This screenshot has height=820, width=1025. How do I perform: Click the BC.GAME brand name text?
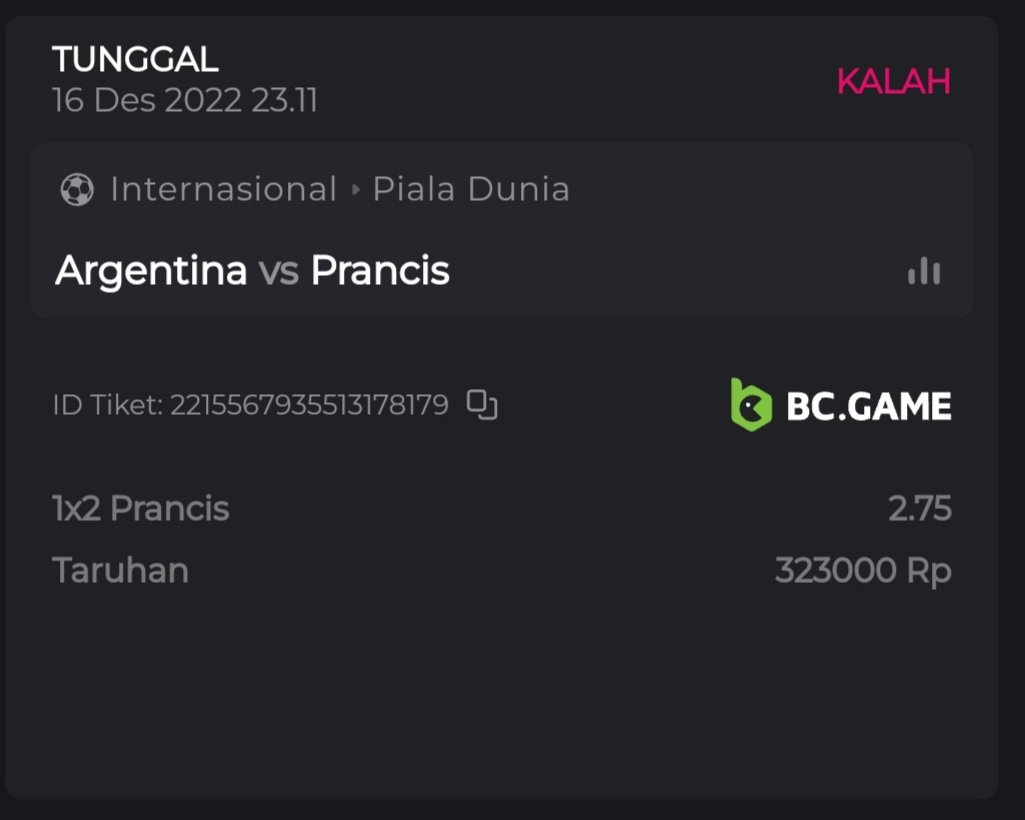coord(869,406)
